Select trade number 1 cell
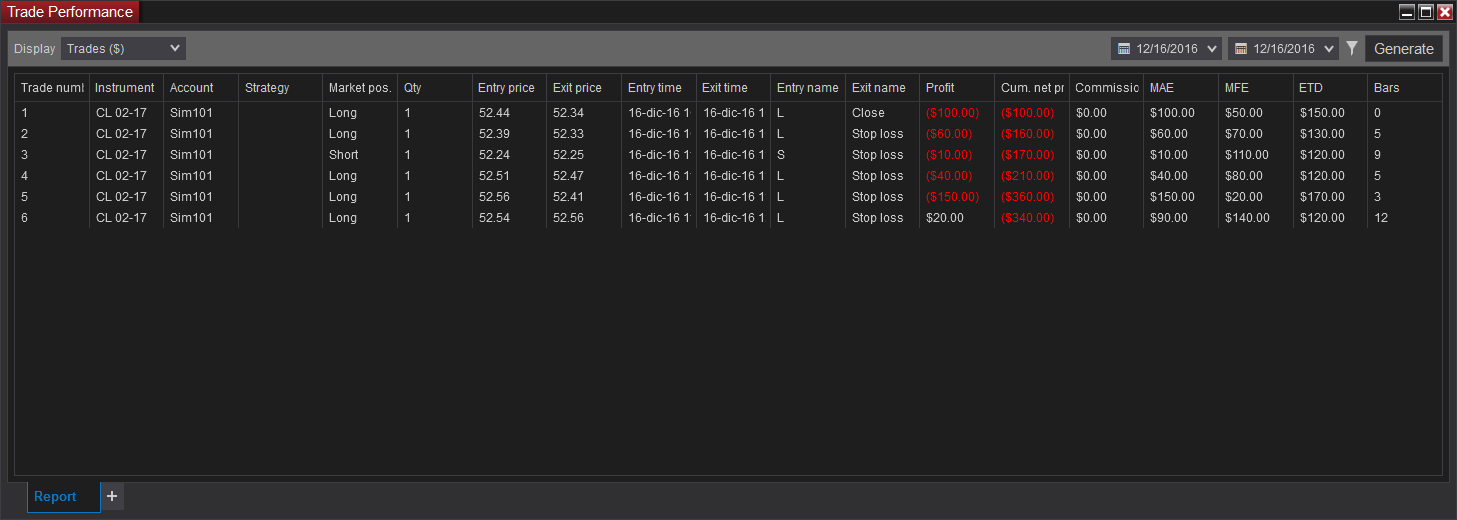The image size is (1457, 520). [52, 113]
